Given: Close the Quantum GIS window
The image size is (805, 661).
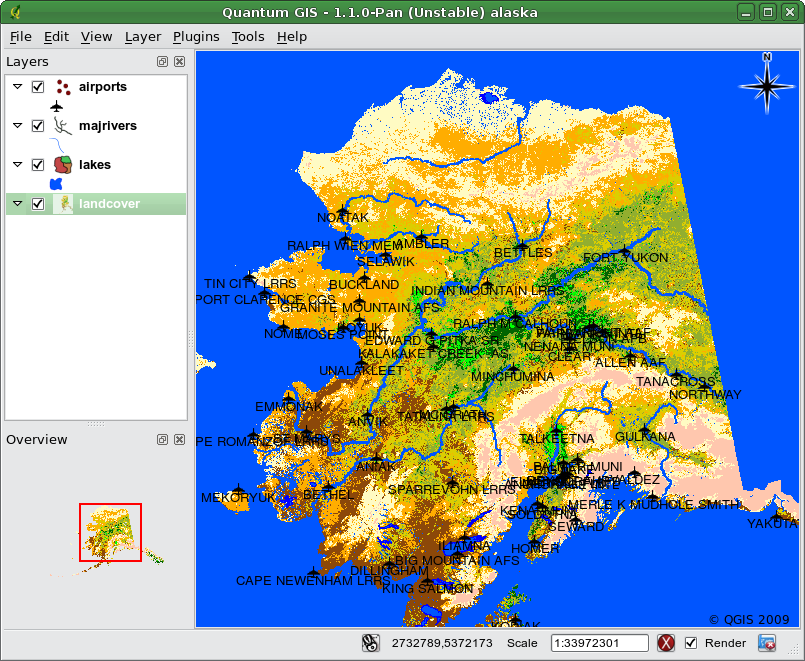Looking at the screenshot, I should click(x=790, y=12).
